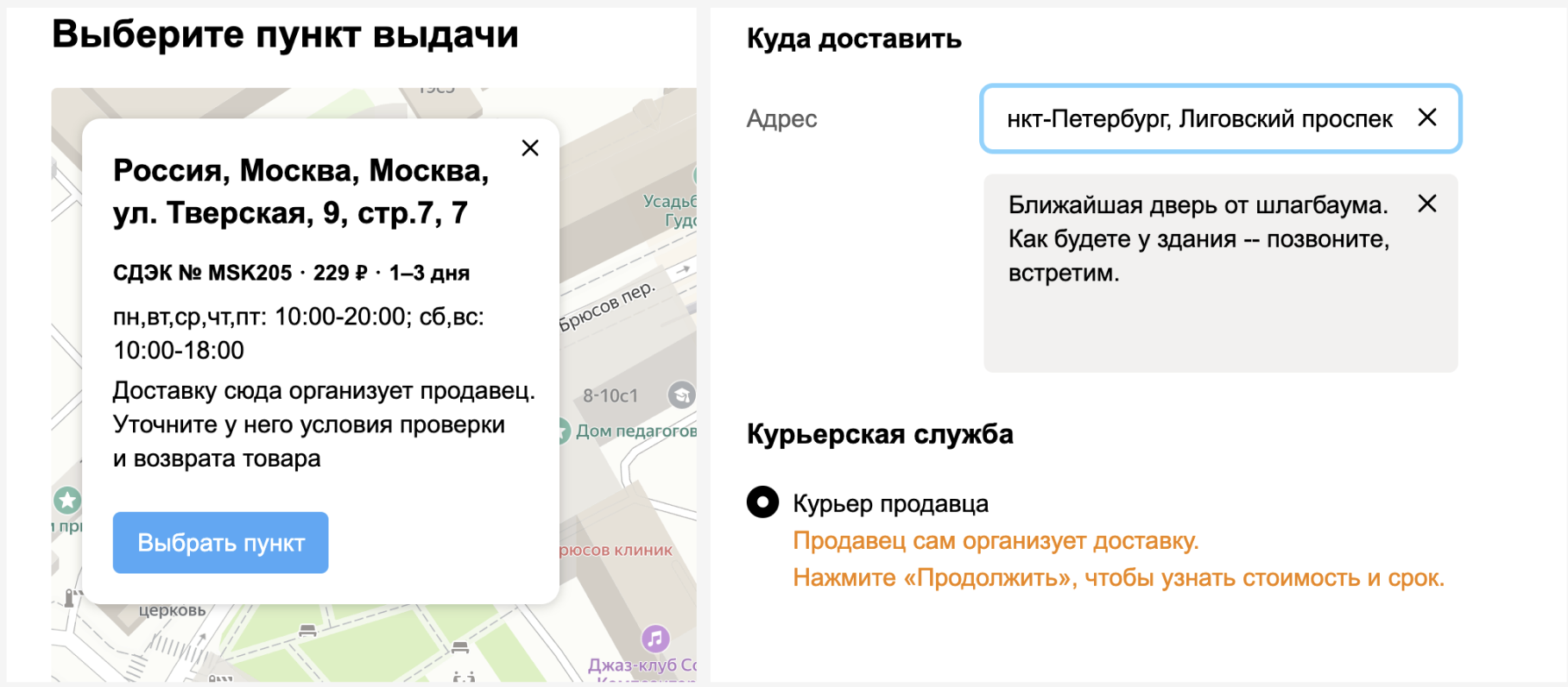Click left bench icon in the park
This screenshot has height=687, width=1568.
point(307,631)
